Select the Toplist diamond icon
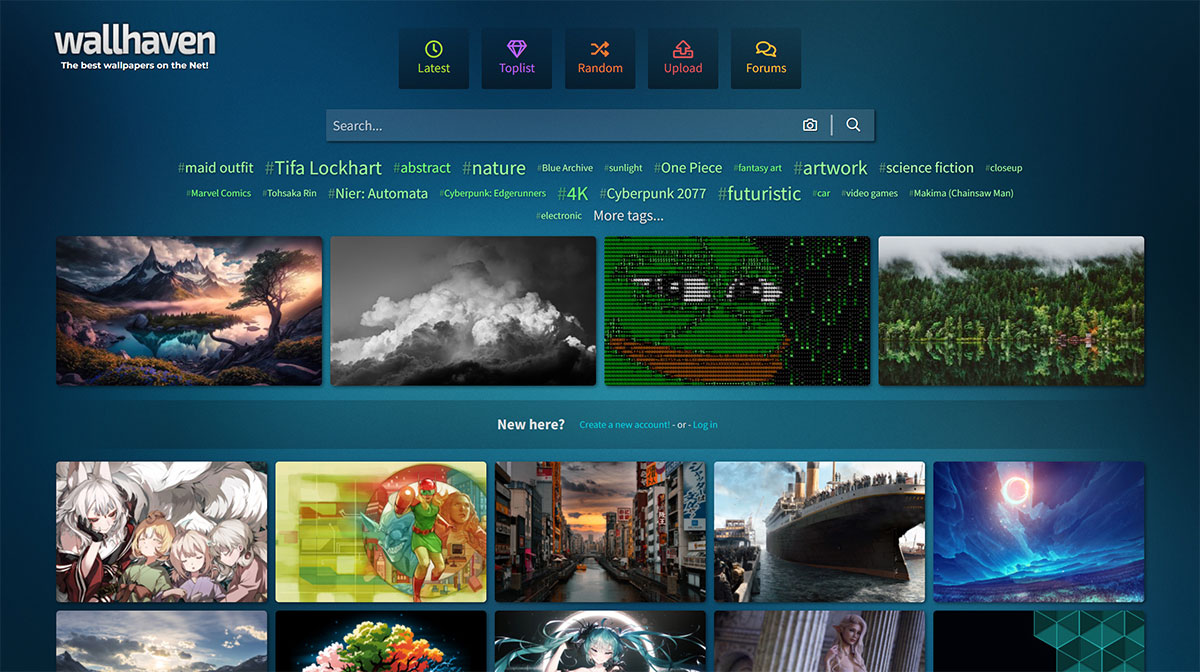This screenshot has width=1200, height=672. (x=516, y=48)
